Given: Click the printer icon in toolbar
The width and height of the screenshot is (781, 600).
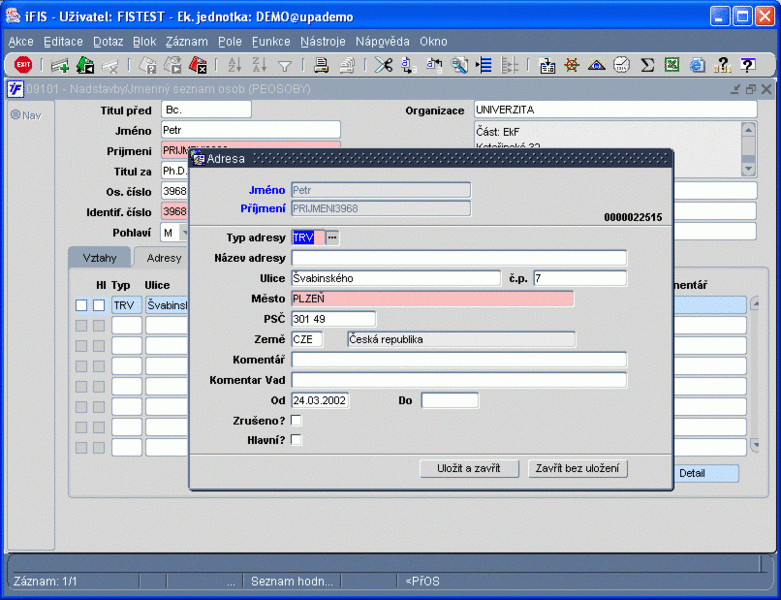Looking at the screenshot, I should point(321,65).
